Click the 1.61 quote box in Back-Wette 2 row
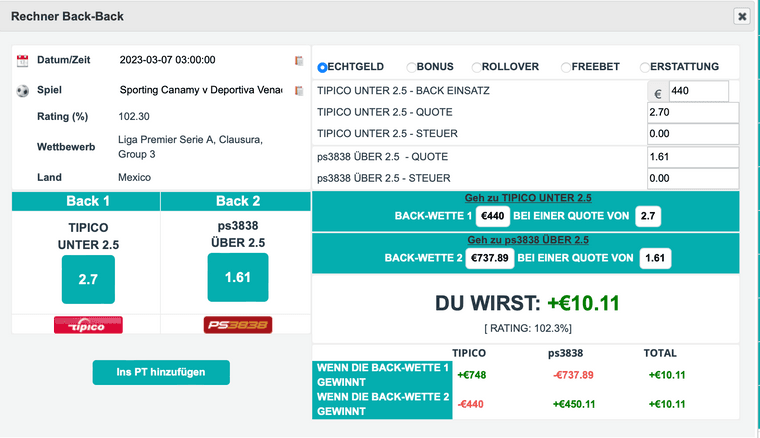Viewport: 760px width, 438px height. 655,258
